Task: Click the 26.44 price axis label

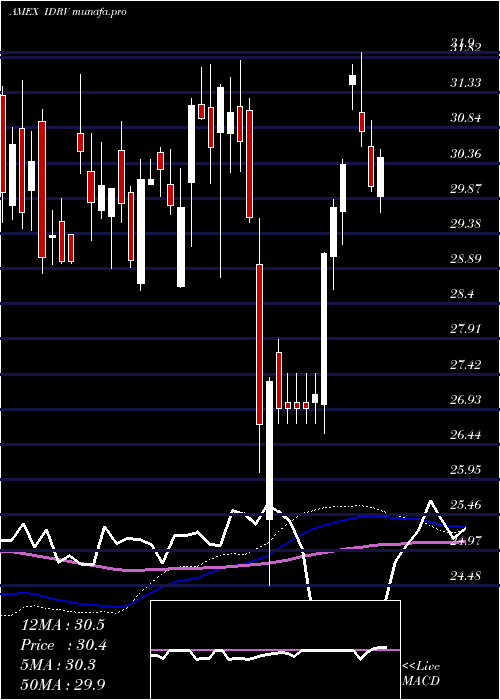Action: tap(466, 434)
